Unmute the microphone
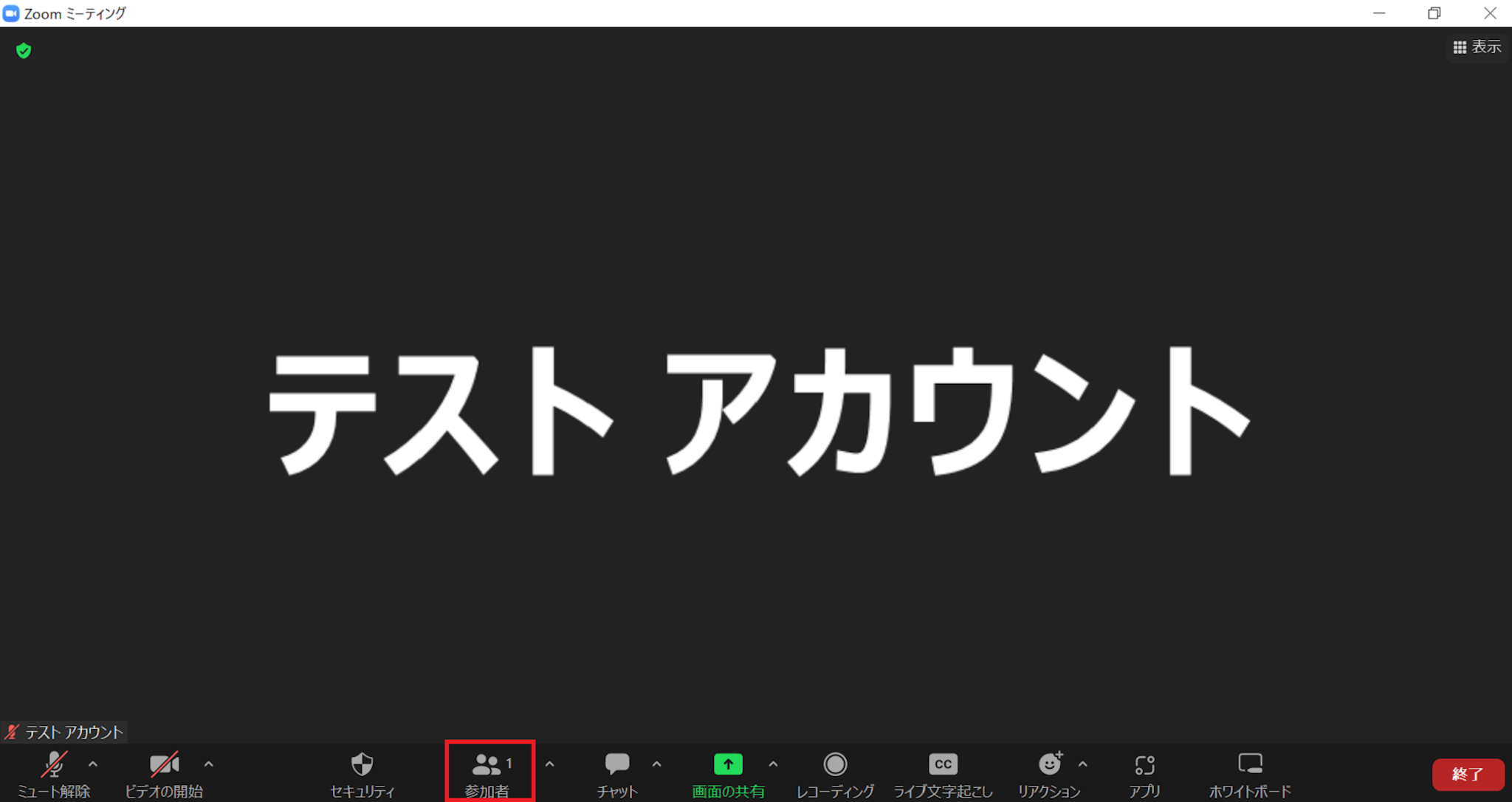 pos(54,772)
